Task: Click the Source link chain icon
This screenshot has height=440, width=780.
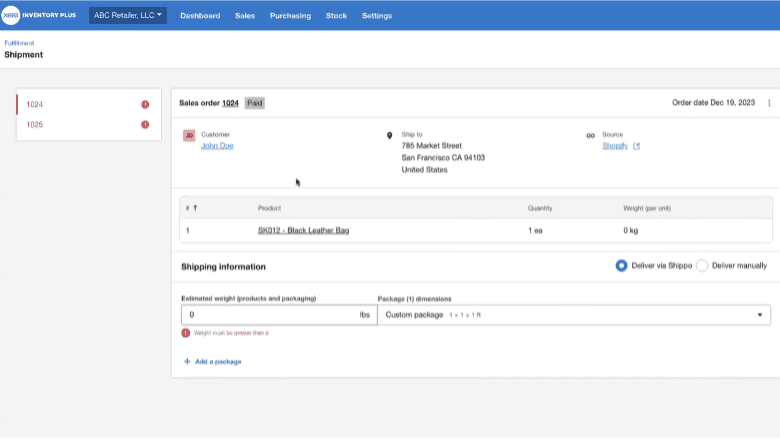Action: (591, 135)
